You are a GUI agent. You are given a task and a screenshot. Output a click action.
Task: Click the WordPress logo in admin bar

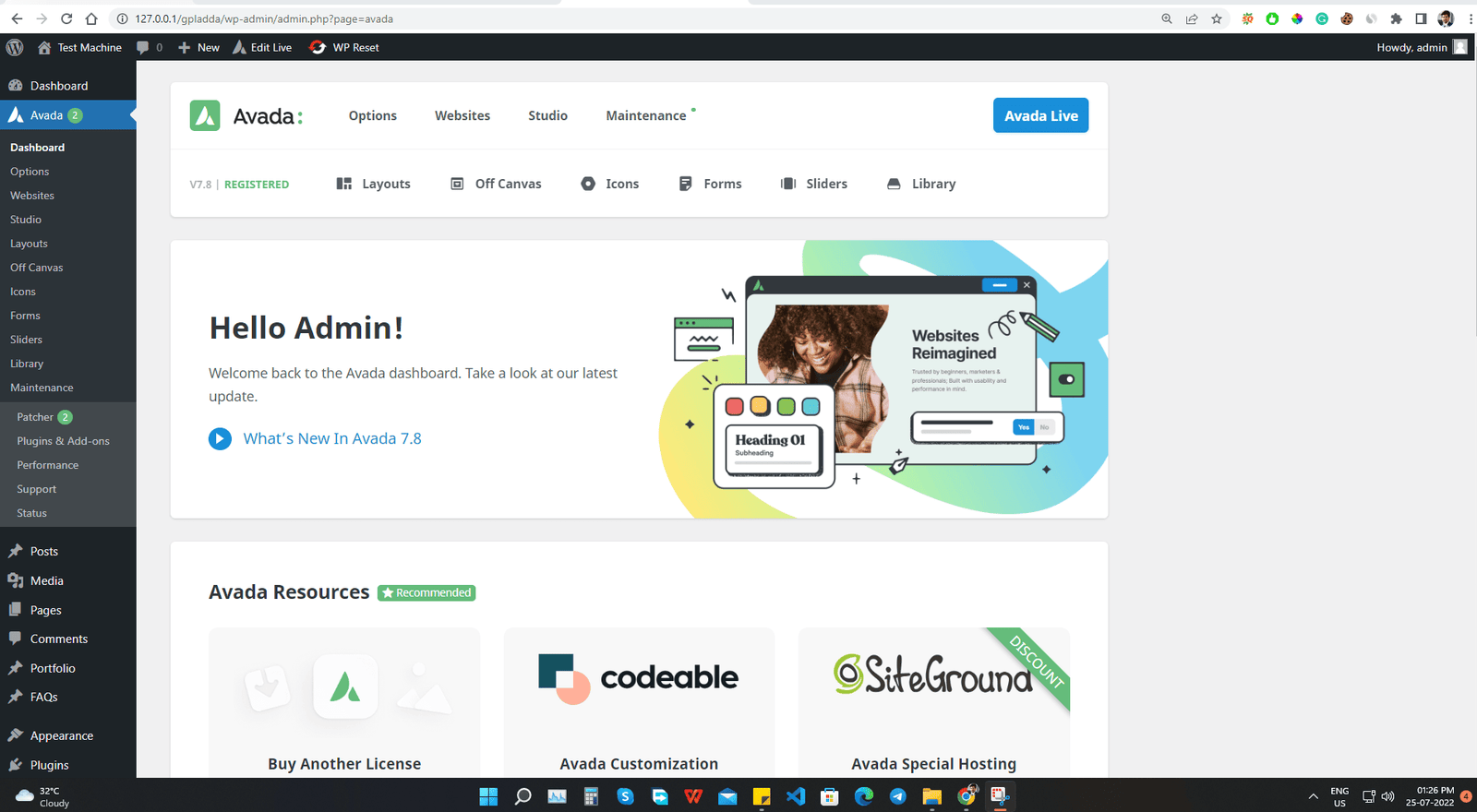pos(15,47)
